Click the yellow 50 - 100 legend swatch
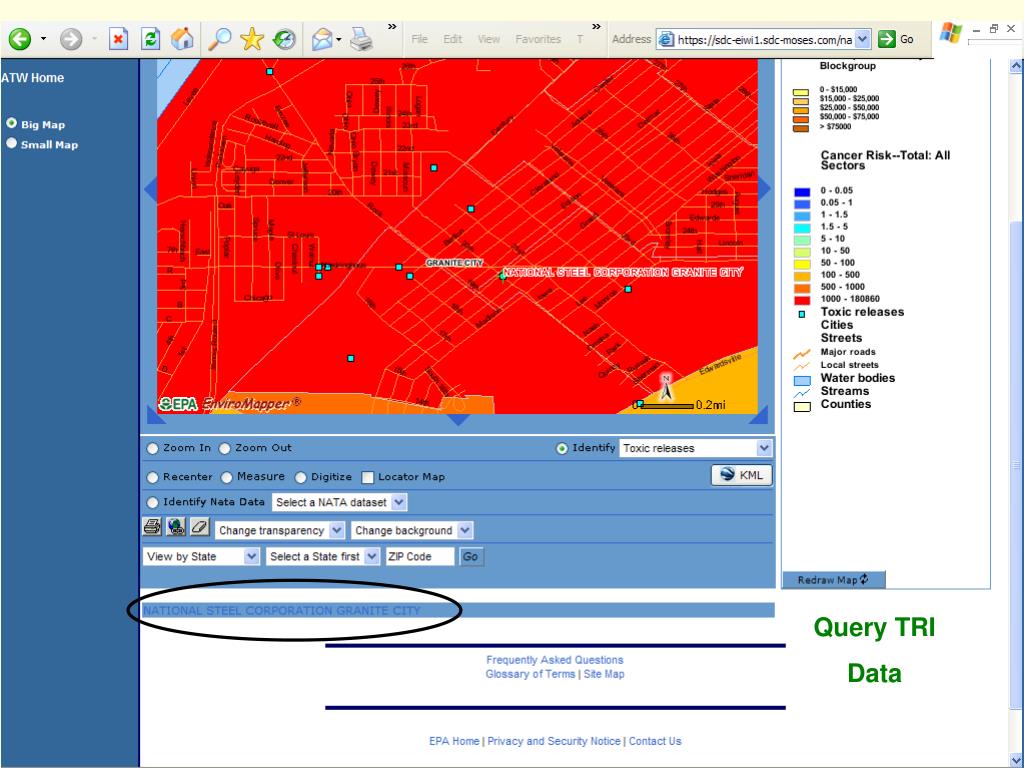The width and height of the screenshot is (1024, 768). [802, 264]
